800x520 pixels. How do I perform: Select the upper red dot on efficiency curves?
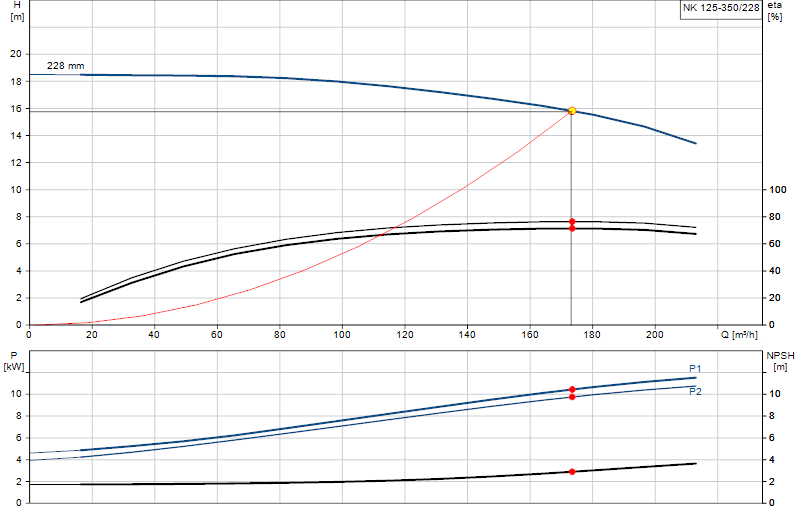[x=572, y=221]
